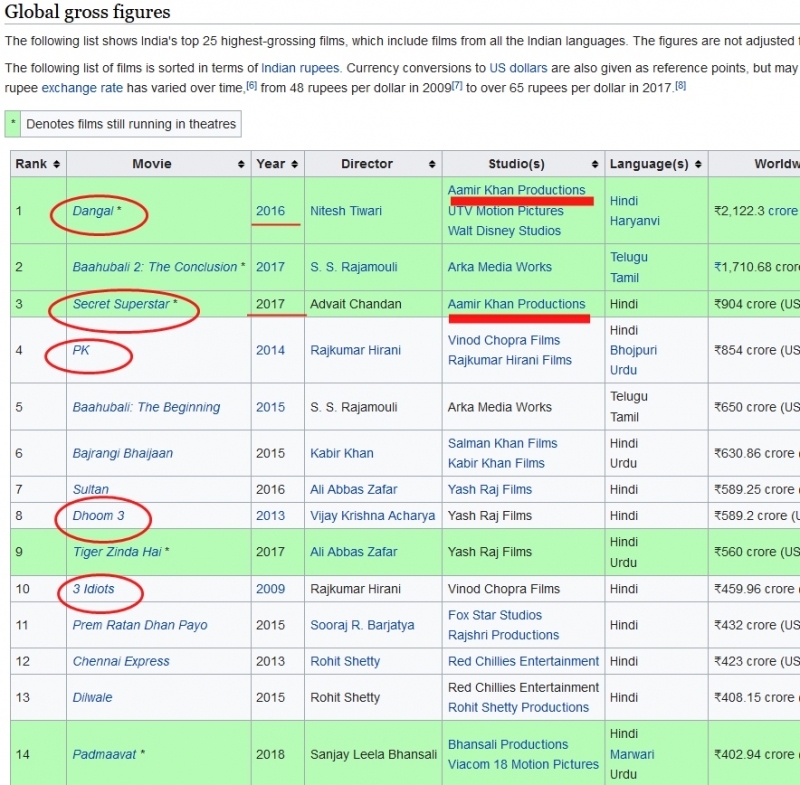Viewport: 800px width, 785px height.
Task: Open Telugu language link in Baahubali 2 row
Action: [629, 257]
